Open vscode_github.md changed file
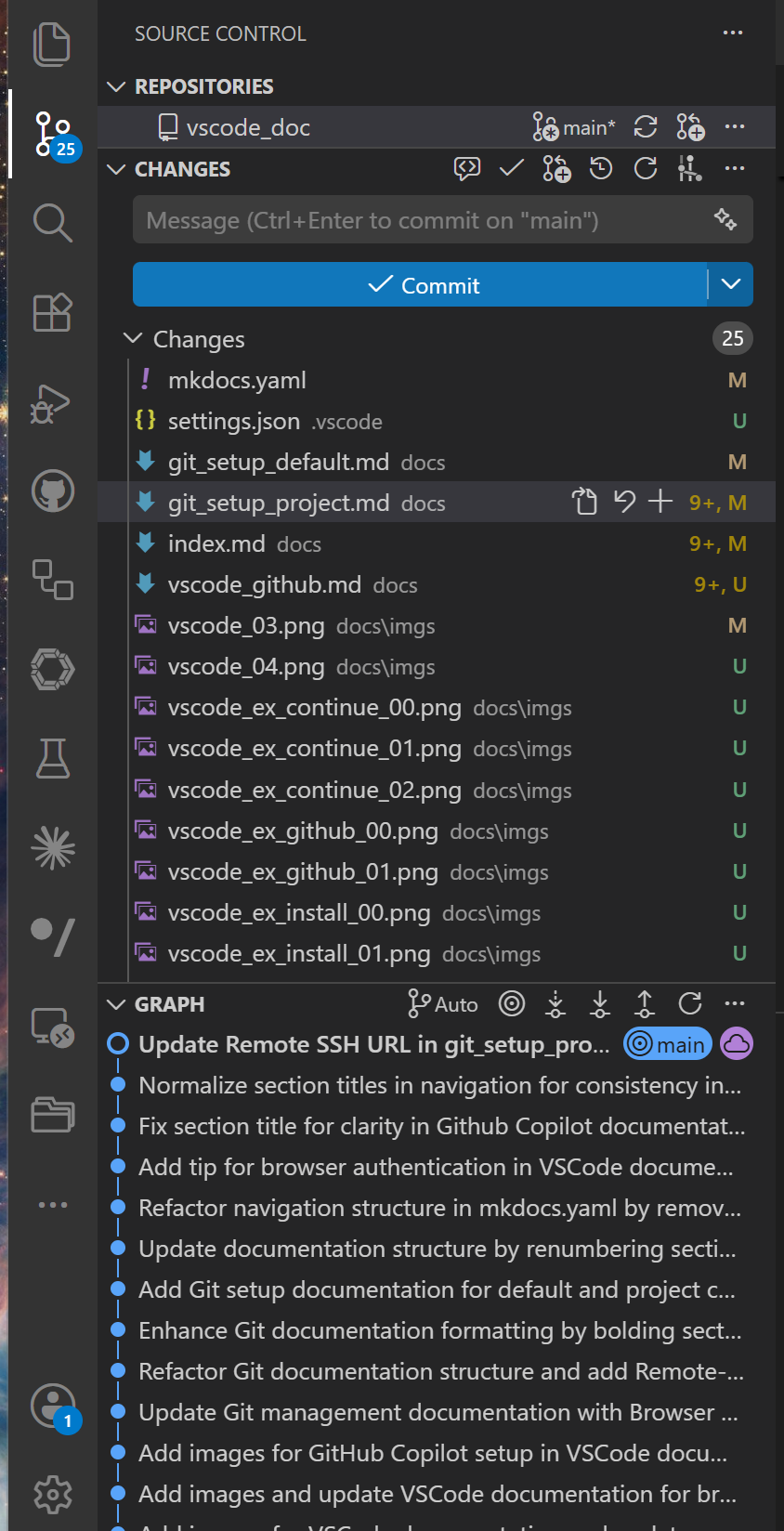This screenshot has height=1531, width=784. [437, 584]
